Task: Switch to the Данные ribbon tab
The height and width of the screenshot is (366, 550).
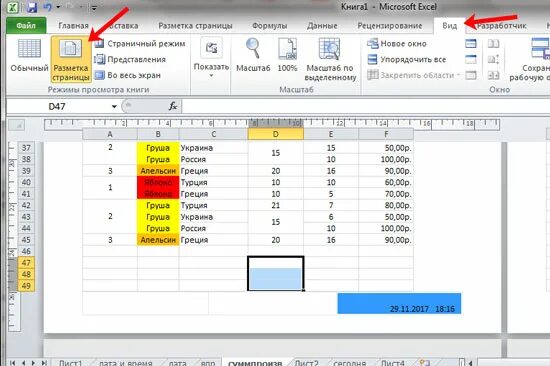Action: 322,26
